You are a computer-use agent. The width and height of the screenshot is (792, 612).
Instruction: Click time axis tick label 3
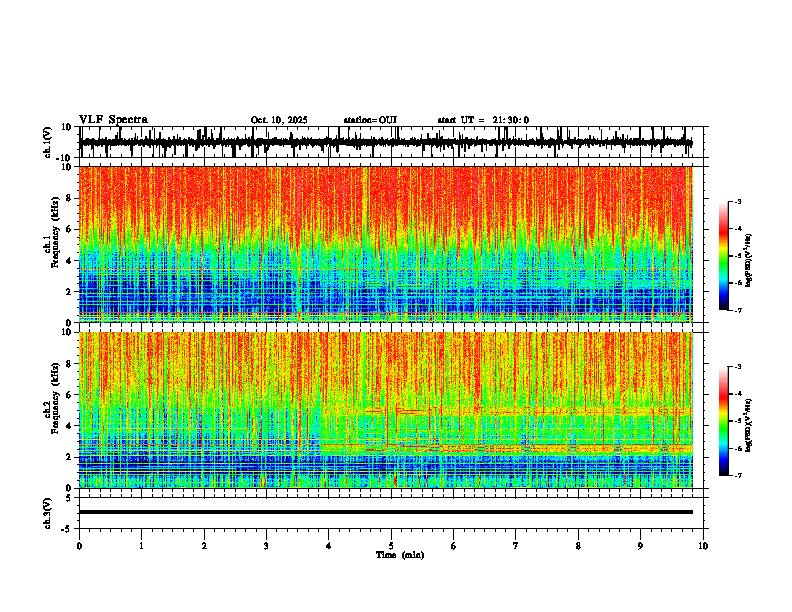[x=266, y=546]
